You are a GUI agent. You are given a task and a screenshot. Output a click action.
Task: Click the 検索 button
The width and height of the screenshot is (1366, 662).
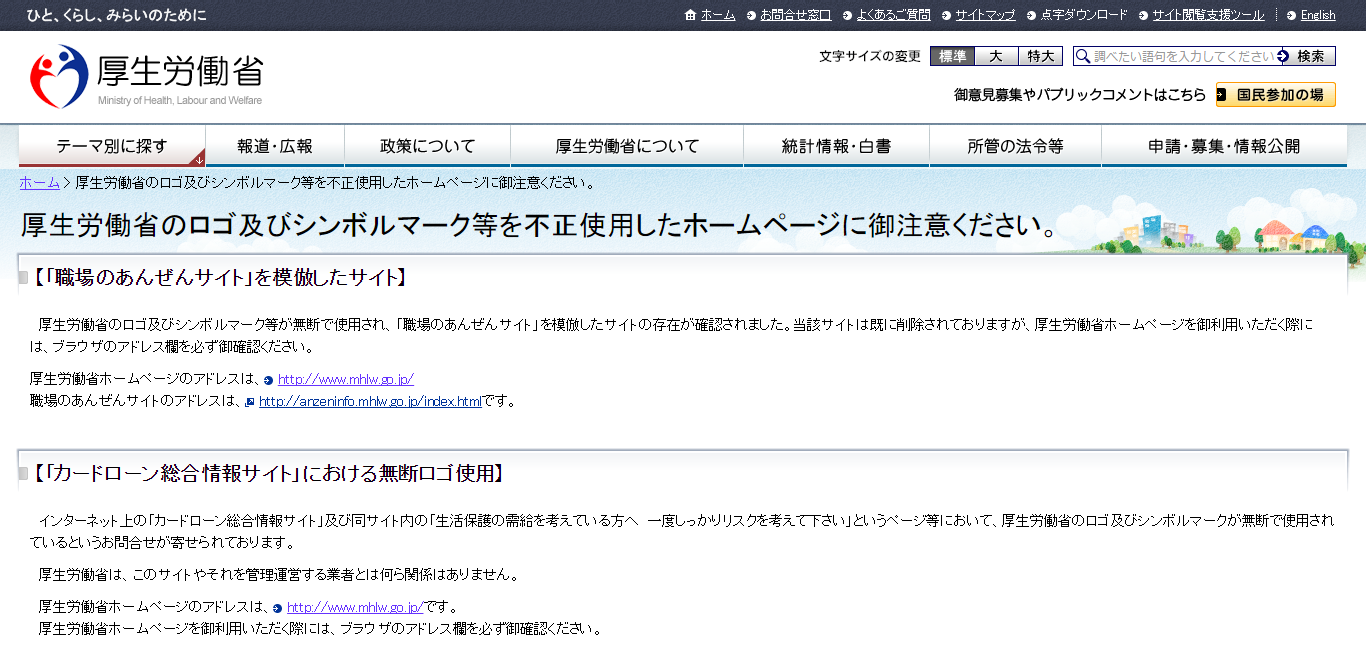point(1308,56)
